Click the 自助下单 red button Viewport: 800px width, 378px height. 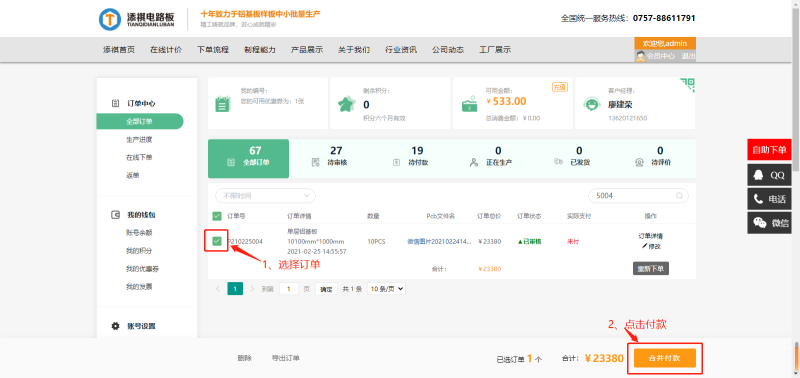(770, 150)
